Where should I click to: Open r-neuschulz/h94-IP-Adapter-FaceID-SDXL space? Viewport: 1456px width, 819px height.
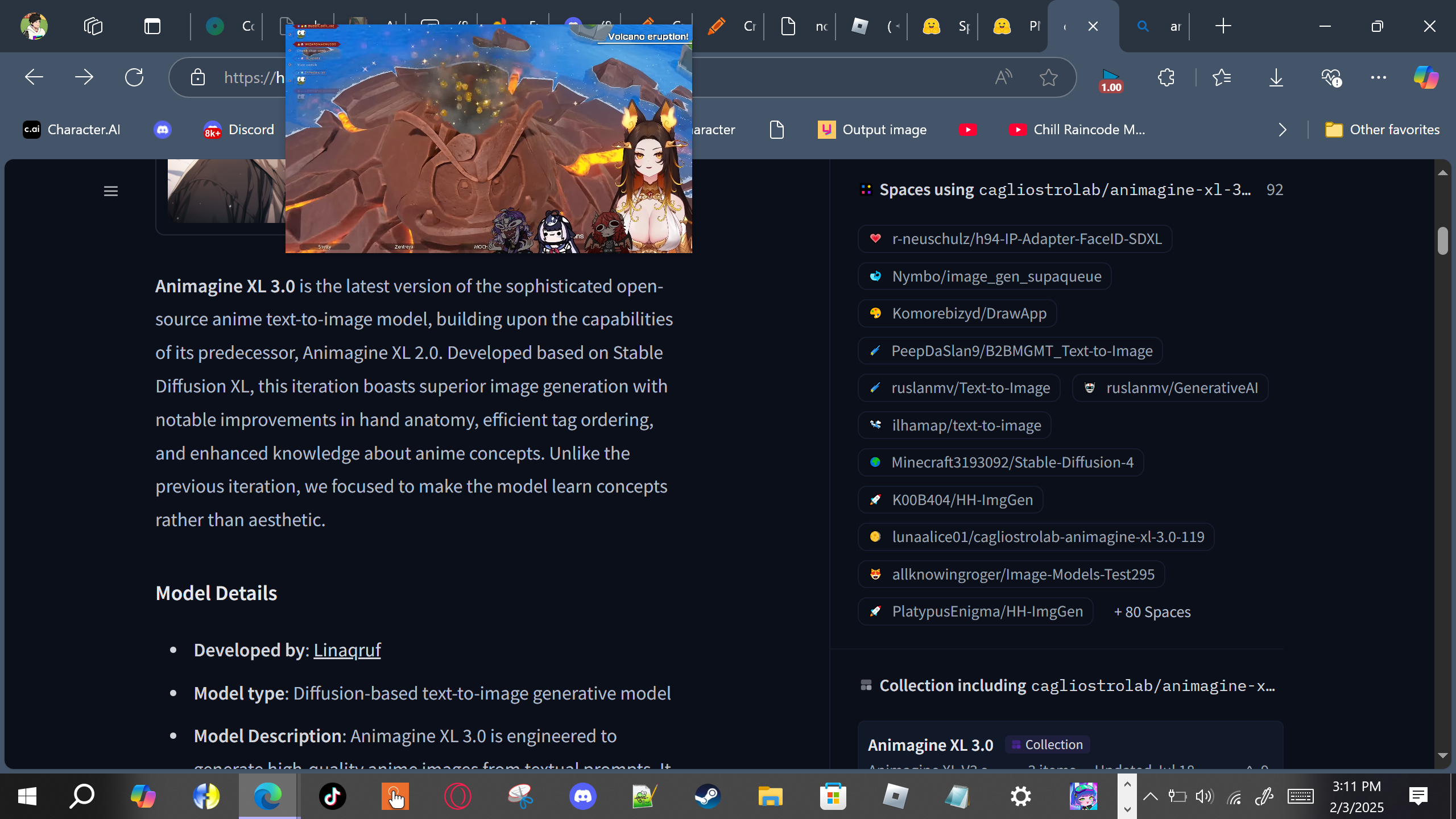(x=1015, y=239)
